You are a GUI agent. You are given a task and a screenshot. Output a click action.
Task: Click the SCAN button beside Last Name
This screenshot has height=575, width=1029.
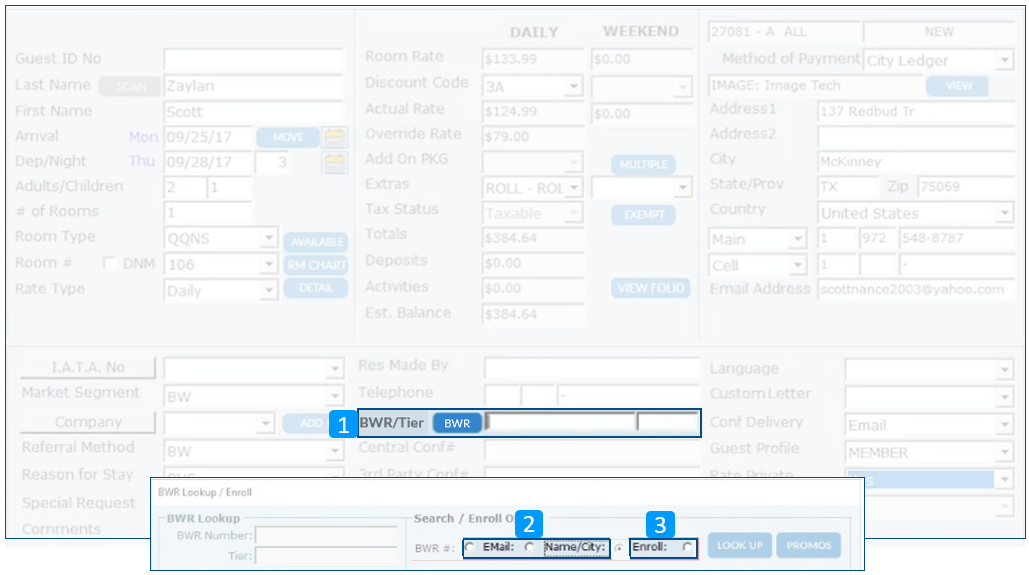click(x=130, y=86)
